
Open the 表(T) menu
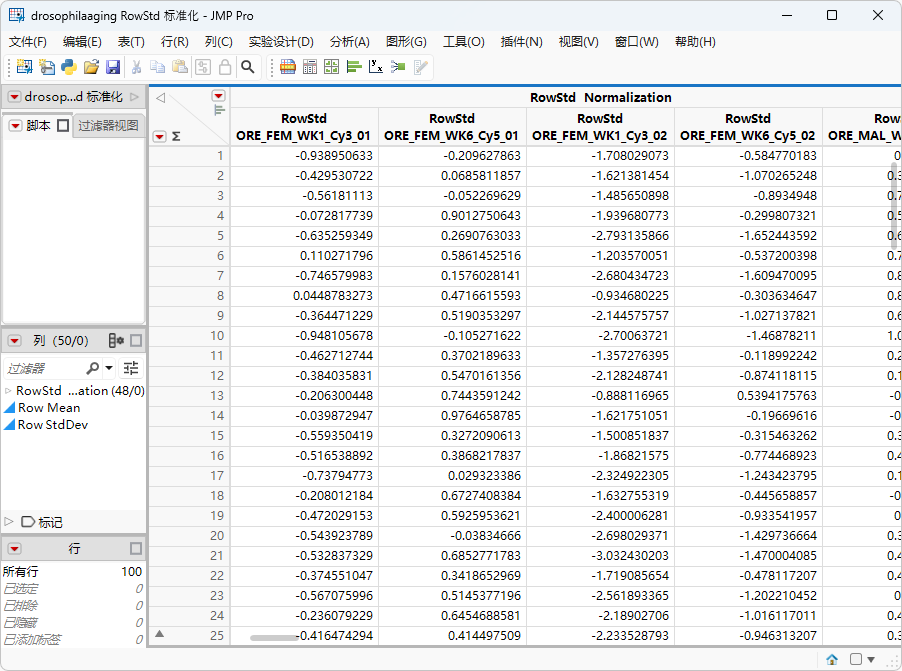point(131,41)
